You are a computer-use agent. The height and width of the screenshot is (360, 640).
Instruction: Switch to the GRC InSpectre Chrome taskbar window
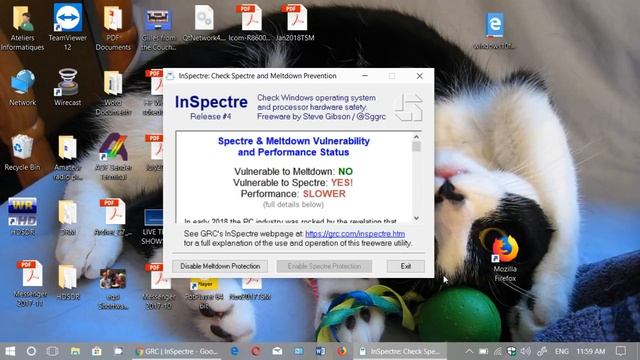point(178,351)
